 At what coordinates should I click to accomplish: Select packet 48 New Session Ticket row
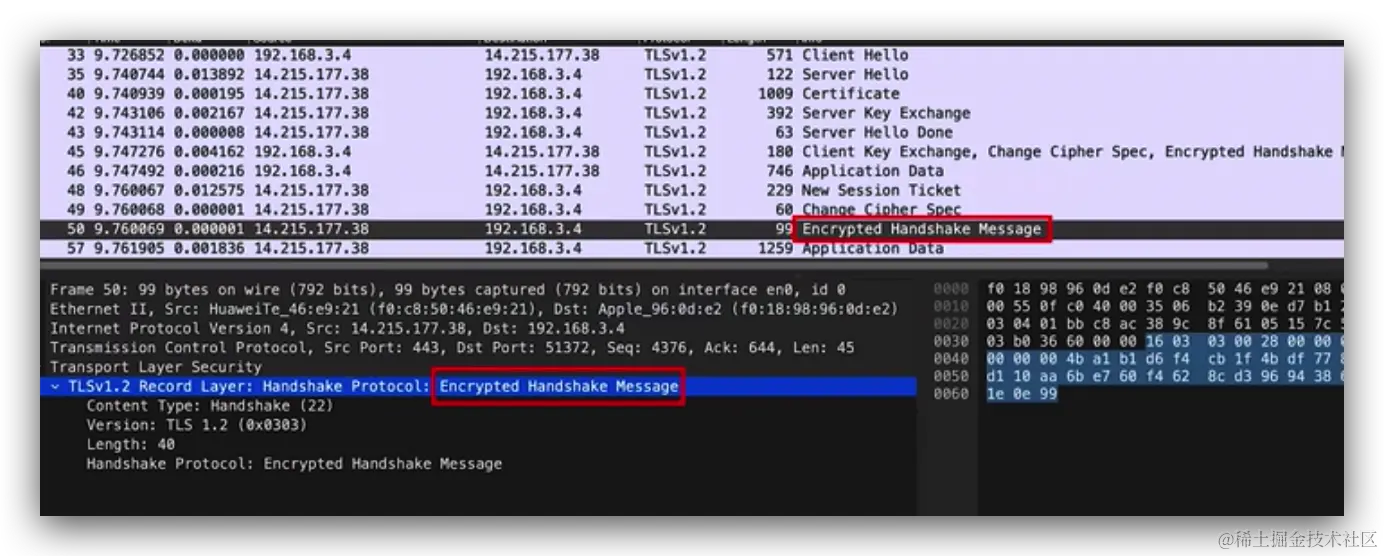(x=692, y=190)
